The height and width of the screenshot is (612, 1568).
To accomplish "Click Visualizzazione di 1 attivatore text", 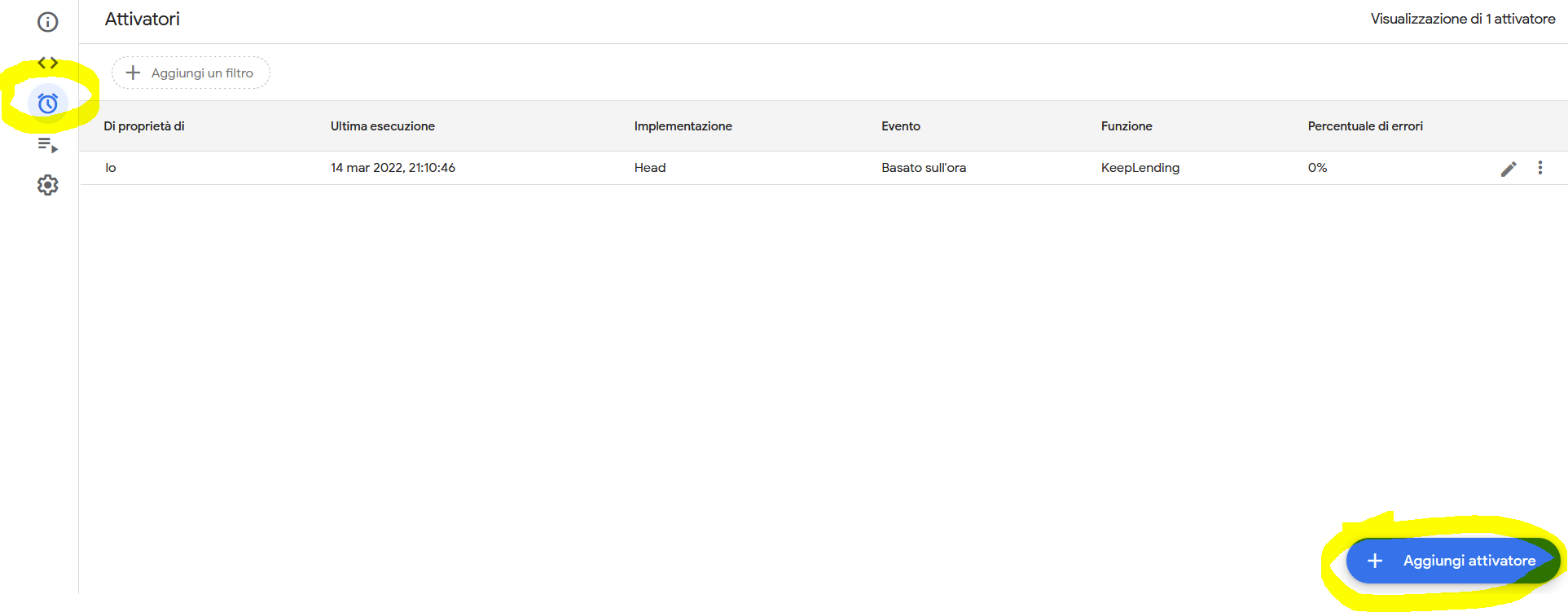I will pos(1463,19).
